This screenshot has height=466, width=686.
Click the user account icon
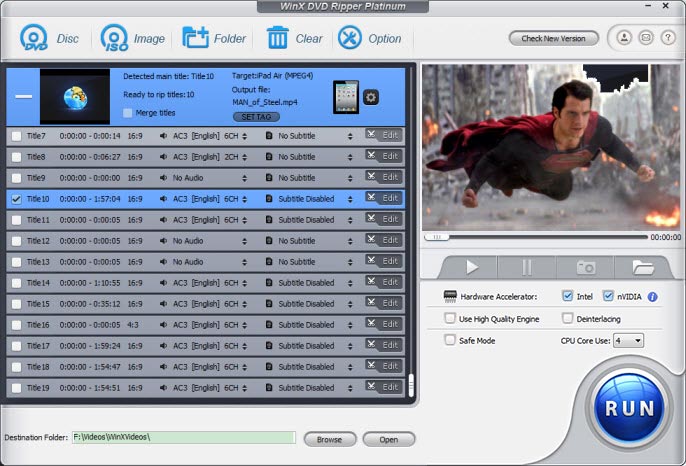[x=624, y=38]
